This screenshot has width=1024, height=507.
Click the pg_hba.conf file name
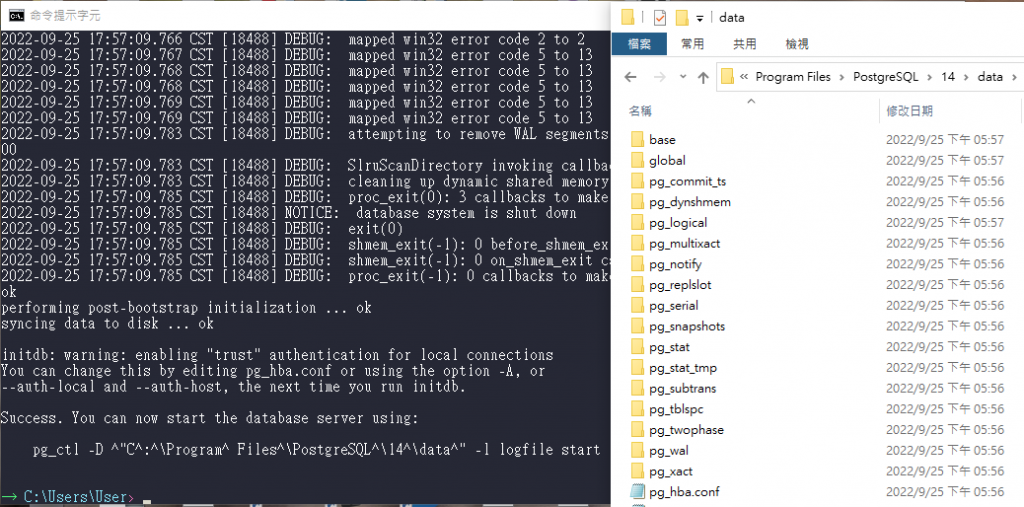coord(684,491)
